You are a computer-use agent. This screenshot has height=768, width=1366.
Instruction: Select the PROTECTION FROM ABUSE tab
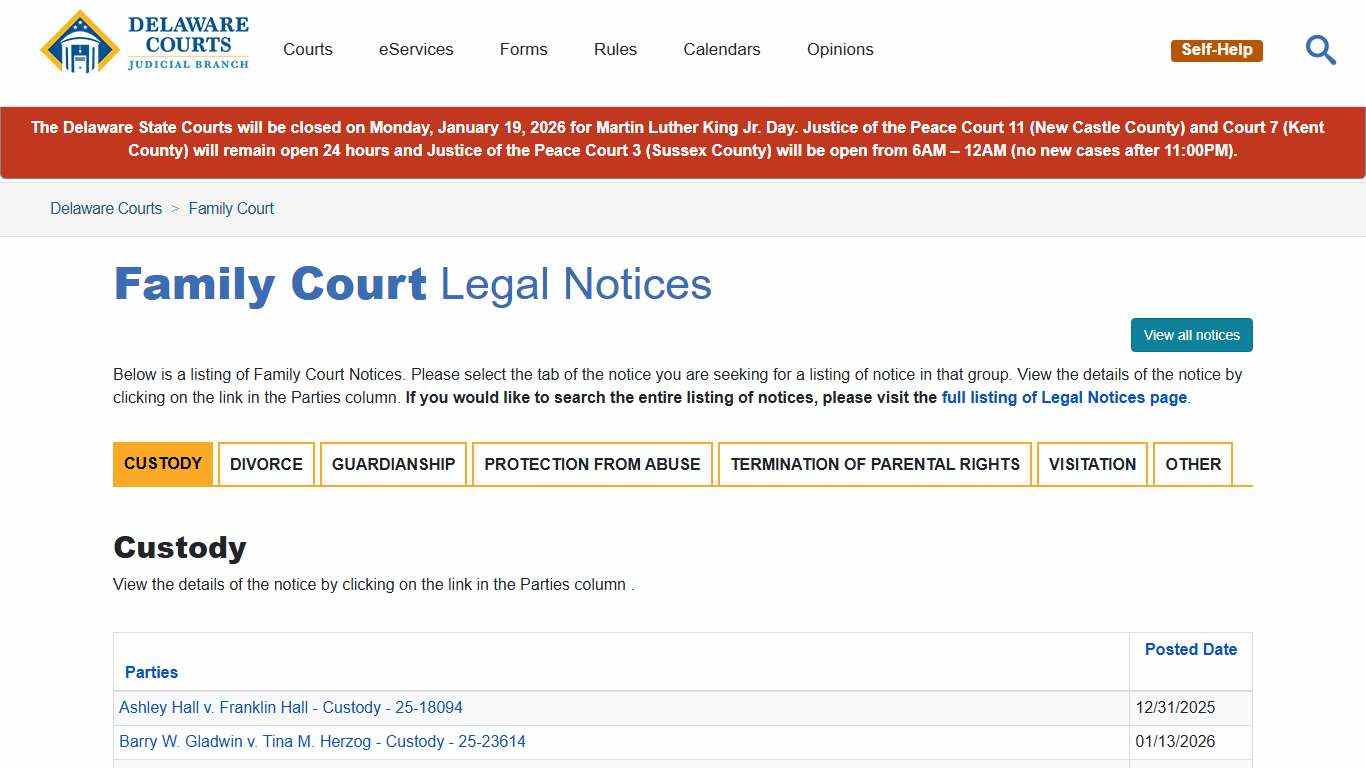pos(592,464)
